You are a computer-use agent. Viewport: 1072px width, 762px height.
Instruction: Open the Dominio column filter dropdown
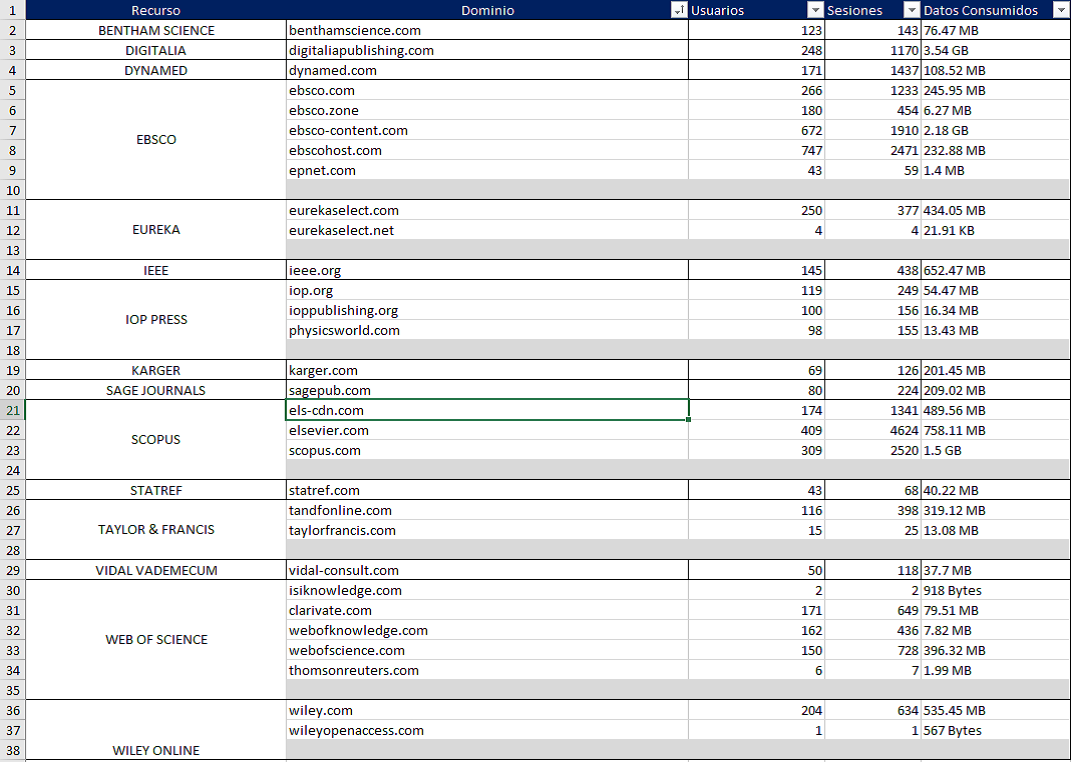pos(679,10)
